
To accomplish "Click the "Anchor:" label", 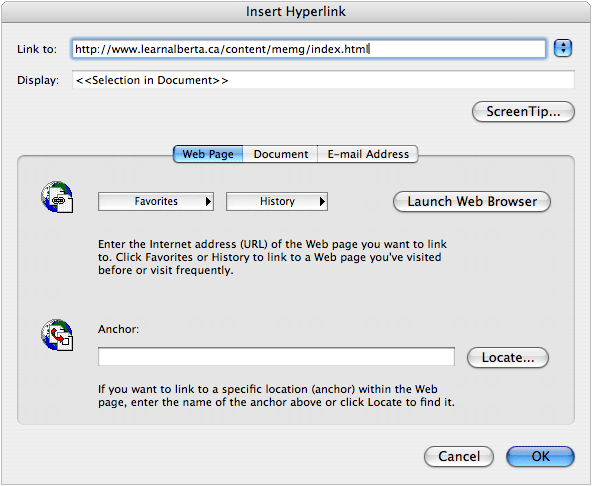I will (x=119, y=329).
